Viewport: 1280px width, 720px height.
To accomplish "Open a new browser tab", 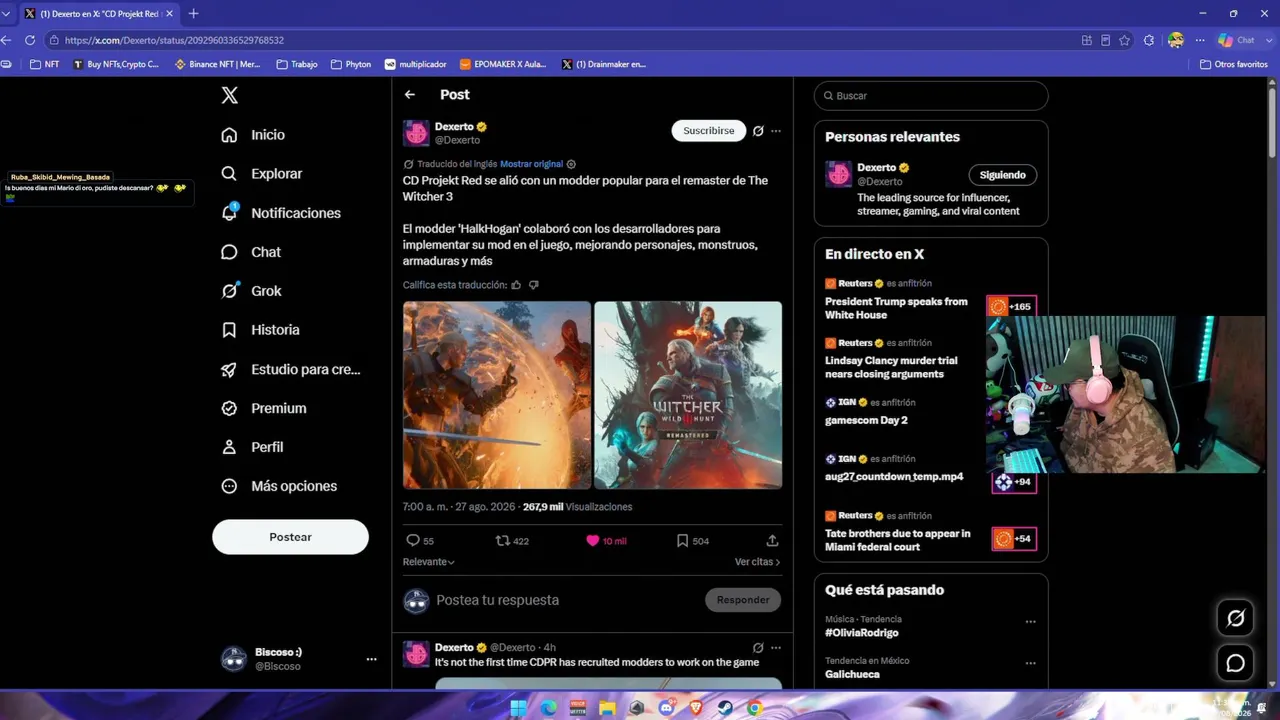I will pyautogui.click(x=193, y=13).
